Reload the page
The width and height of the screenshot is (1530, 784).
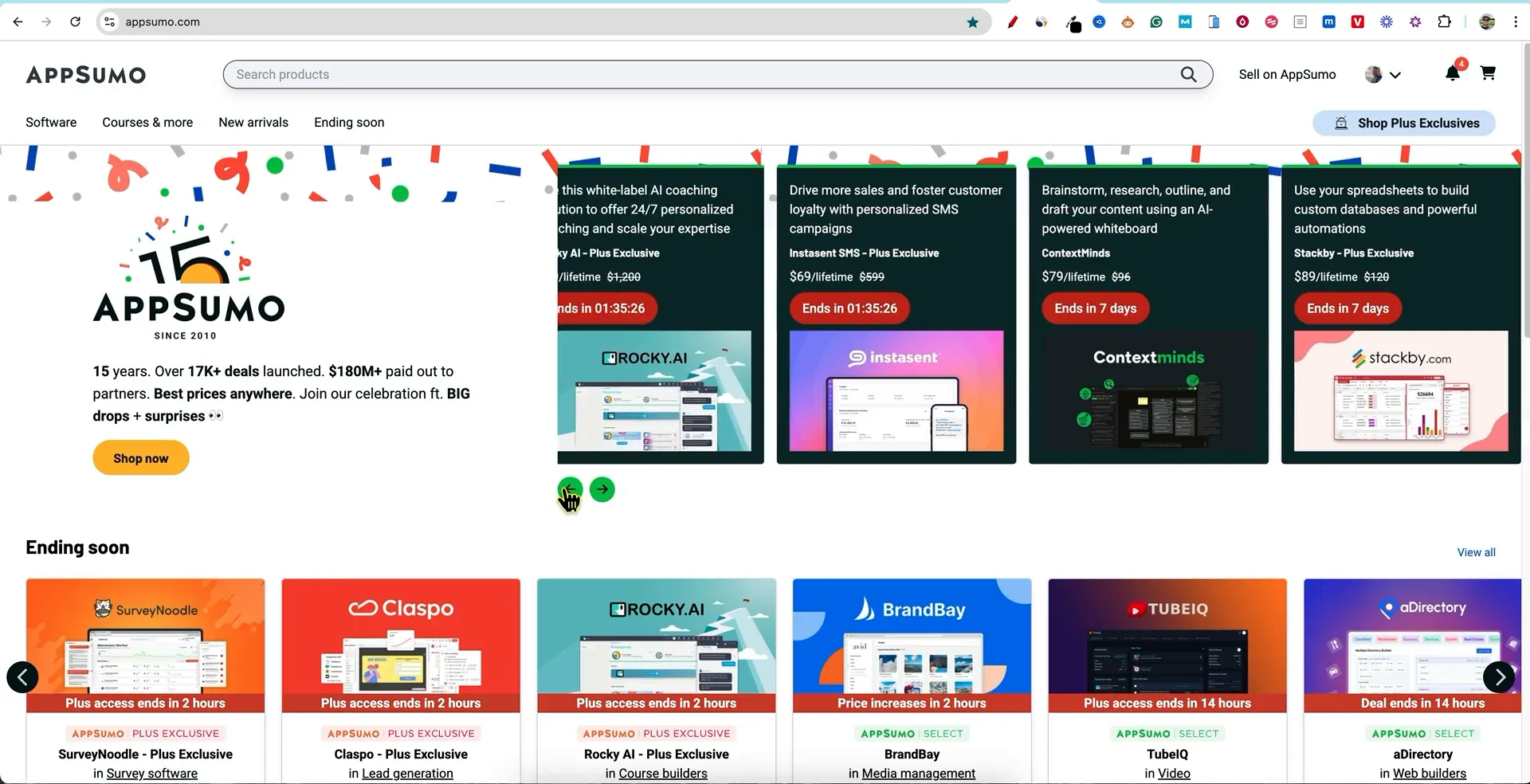tap(75, 22)
